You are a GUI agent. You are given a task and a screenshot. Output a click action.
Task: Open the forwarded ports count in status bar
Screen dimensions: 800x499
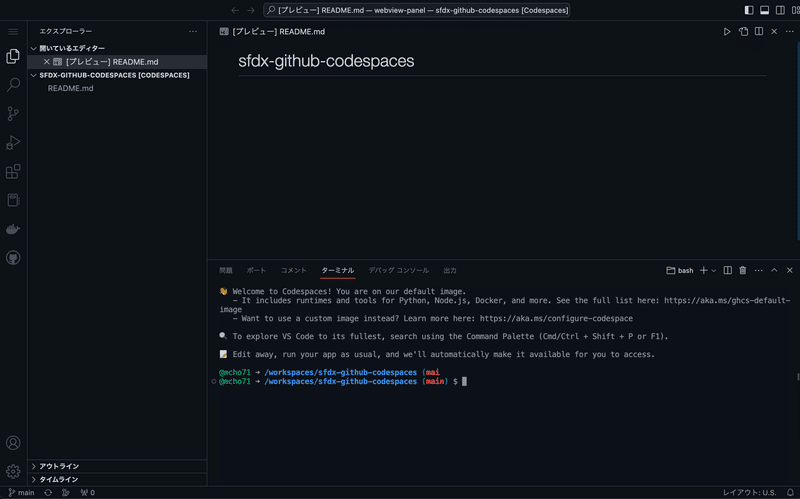88,492
